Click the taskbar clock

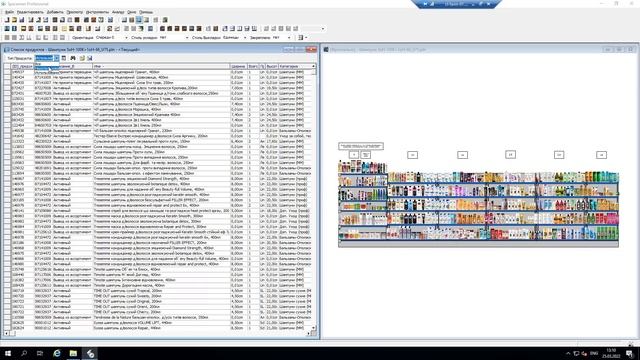pos(611,353)
